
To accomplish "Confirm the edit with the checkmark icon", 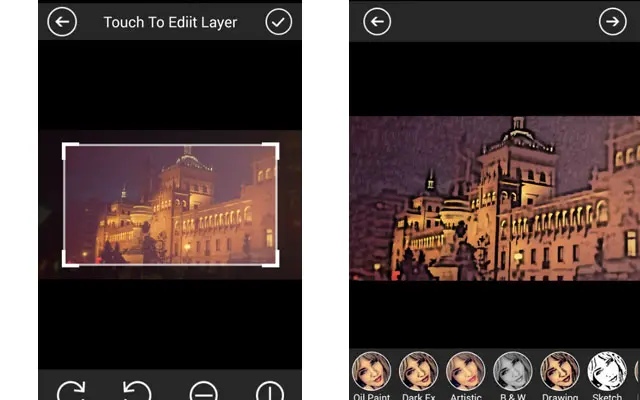I will coord(279,22).
